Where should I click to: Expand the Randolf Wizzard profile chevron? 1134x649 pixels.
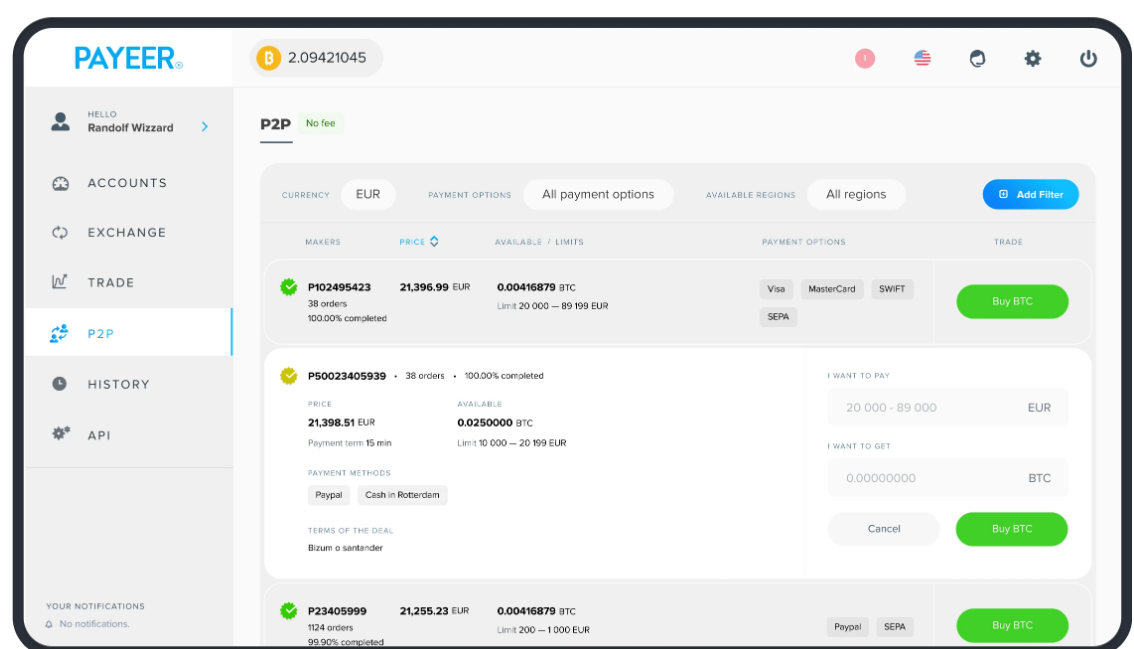(205, 127)
